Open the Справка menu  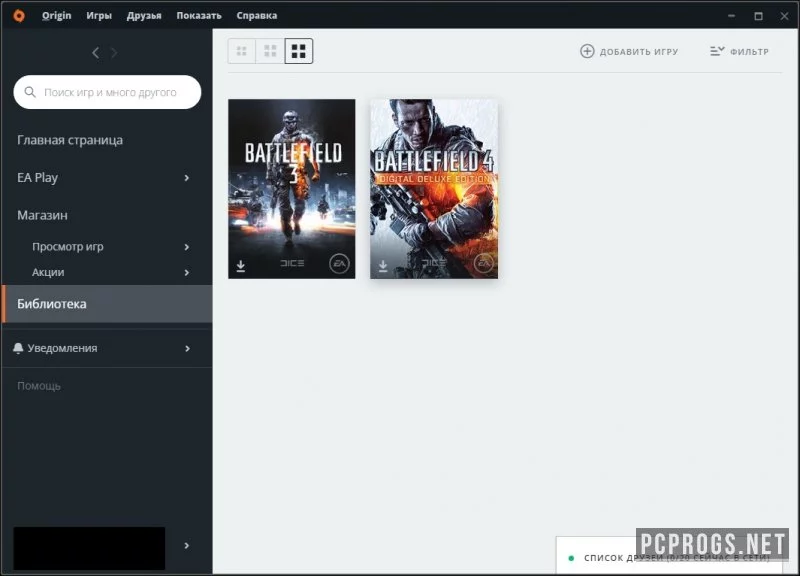[x=257, y=16]
